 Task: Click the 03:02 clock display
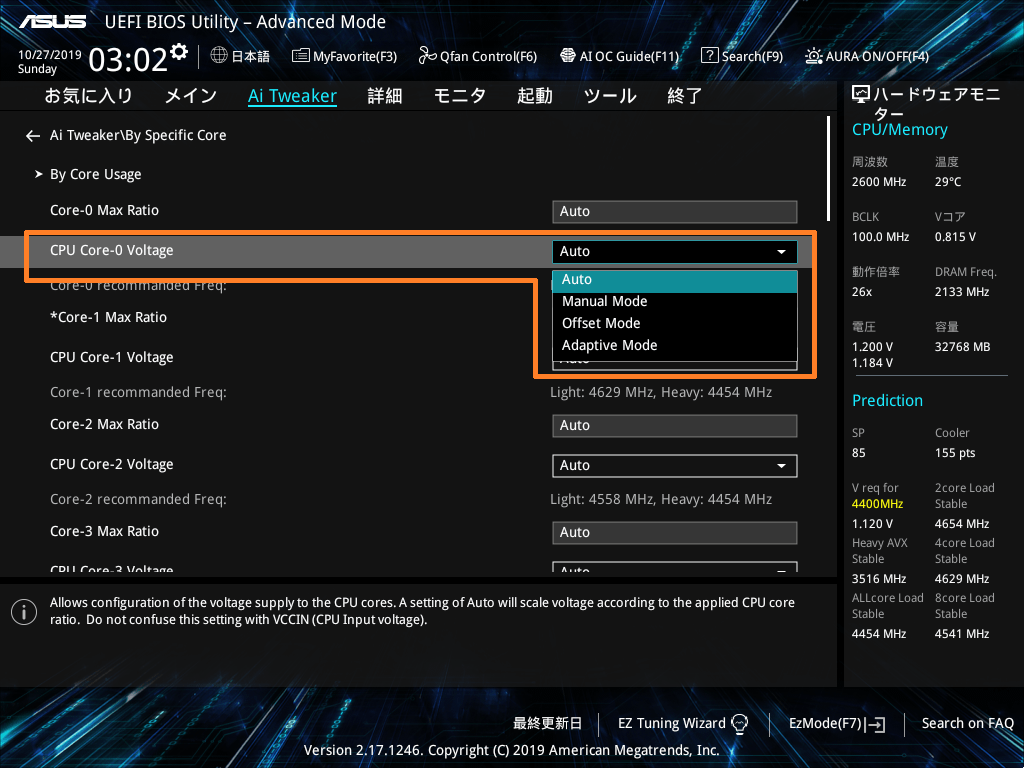click(129, 60)
